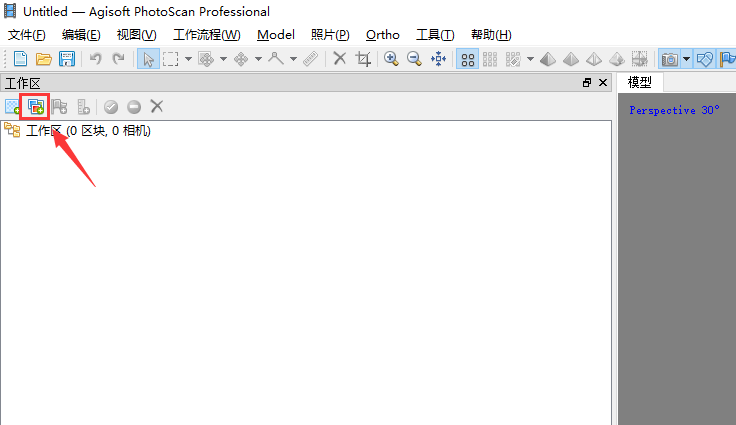The width and height of the screenshot is (736, 425).
Task: Open a project with the folder icon
Action: (43, 59)
